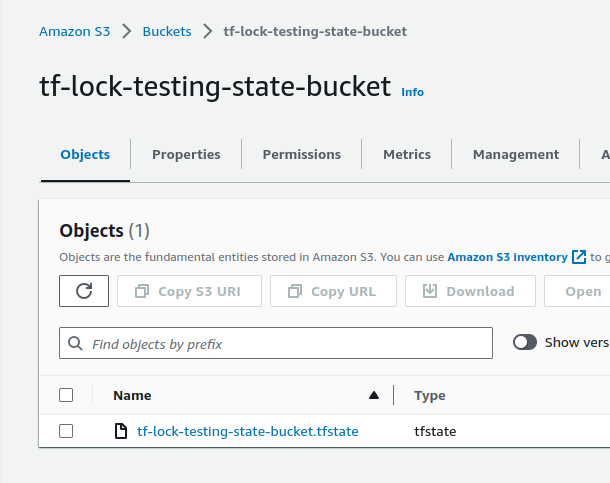Click the tf-lock-testing-state-bucket breadcrumb text
This screenshot has width=610, height=483.
[x=315, y=32]
